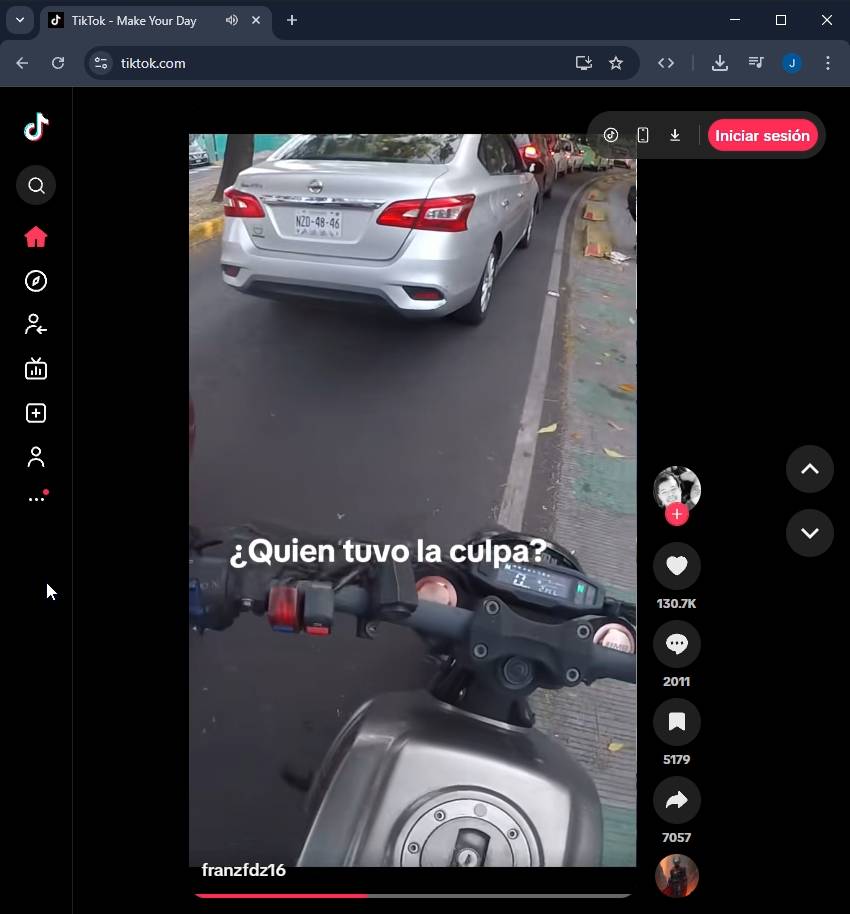
Task: Click the Iniciar sesión button
Action: click(762, 136)
